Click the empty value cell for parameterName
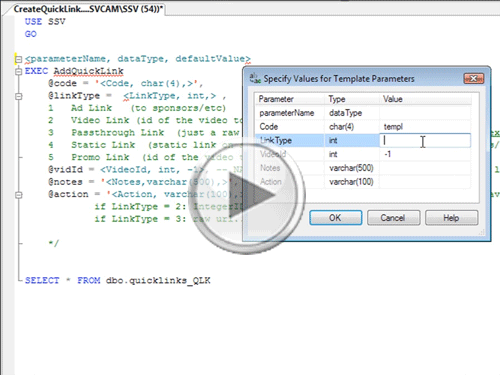Image resolution: width=500 pixels, height=375 pixels. (x=425, y=113)
